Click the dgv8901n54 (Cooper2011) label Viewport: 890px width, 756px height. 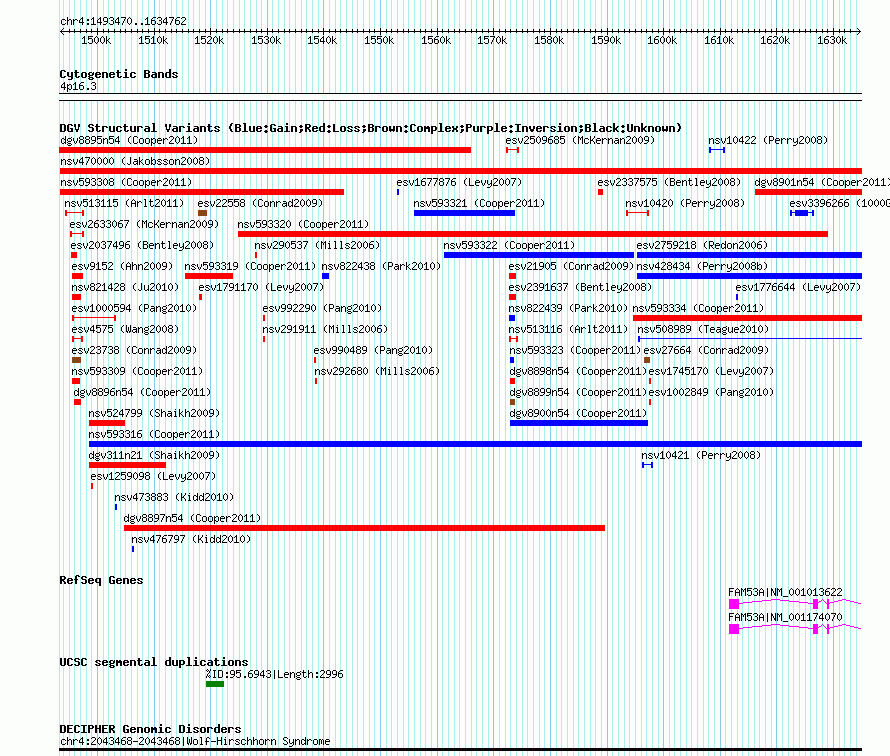click(x=822, y=182)
